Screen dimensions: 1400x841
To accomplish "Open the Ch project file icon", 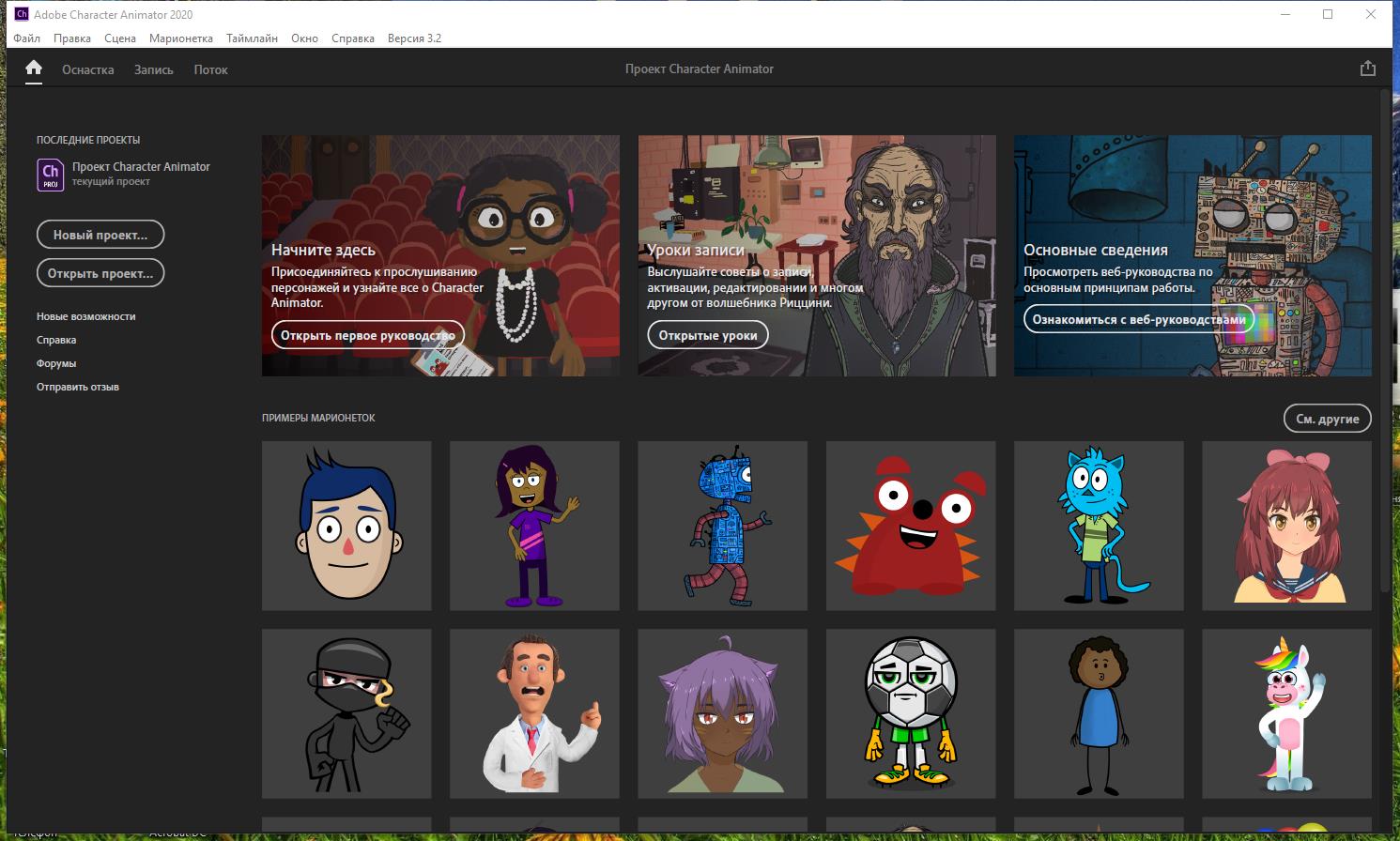I will 50,175.
